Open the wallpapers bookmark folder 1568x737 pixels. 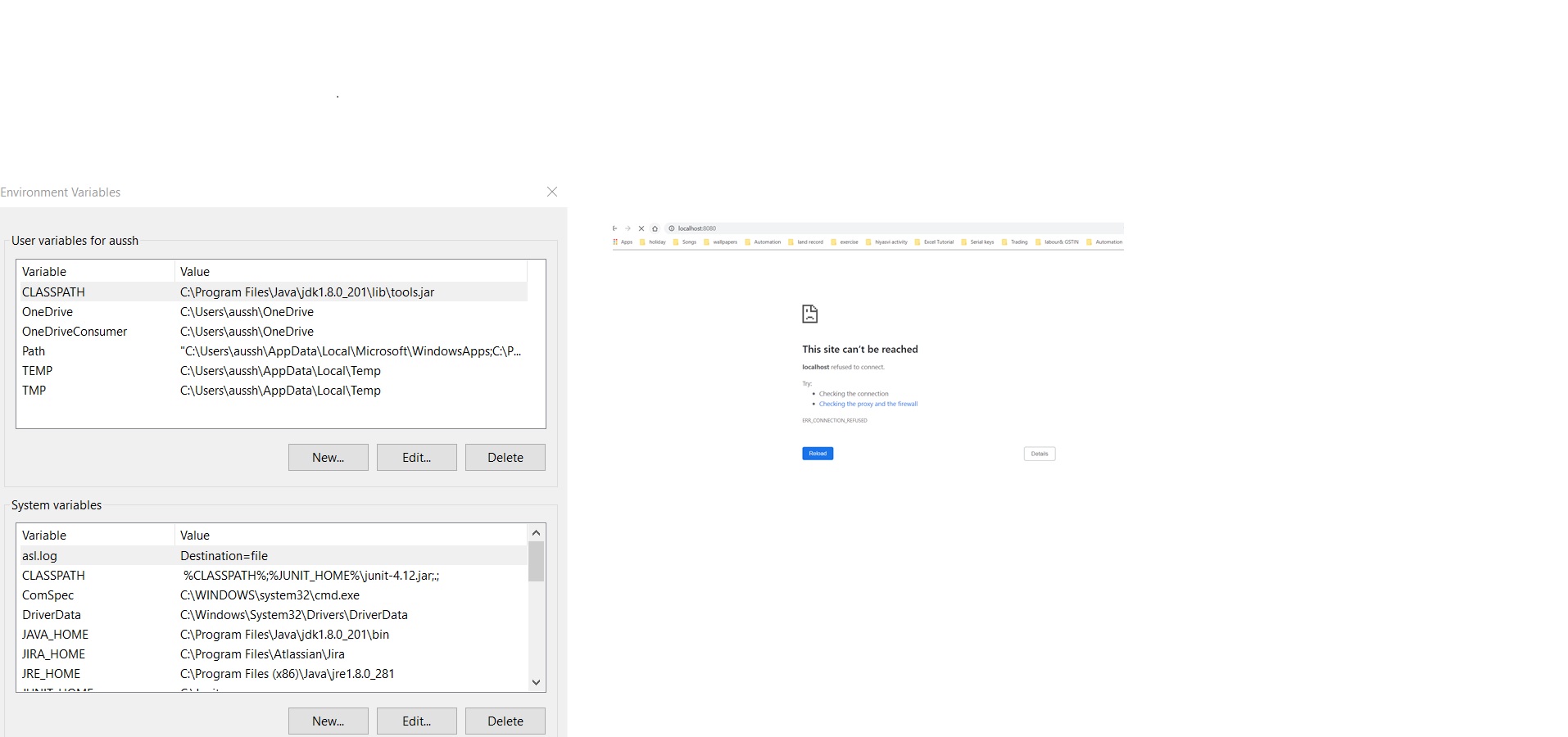click(721, 242)
